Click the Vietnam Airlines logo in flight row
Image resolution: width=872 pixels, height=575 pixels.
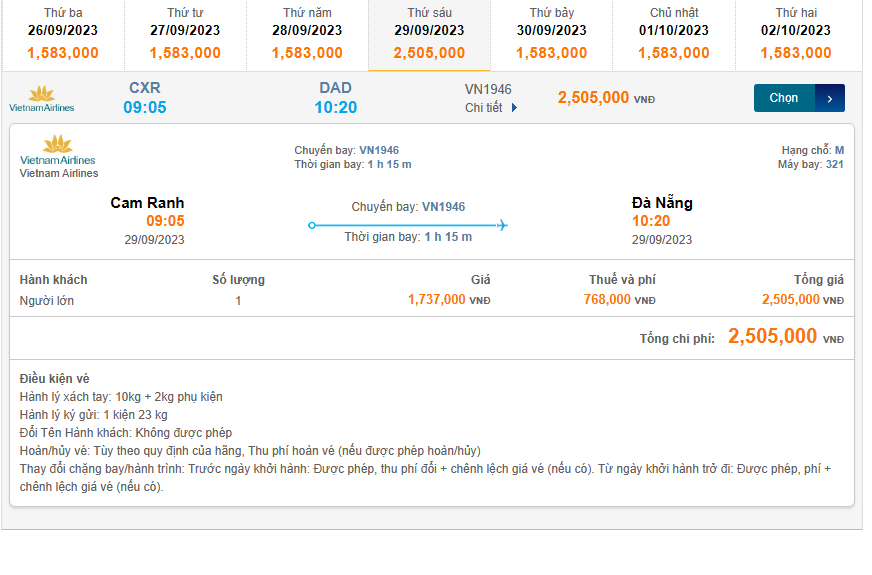point(41,98)
